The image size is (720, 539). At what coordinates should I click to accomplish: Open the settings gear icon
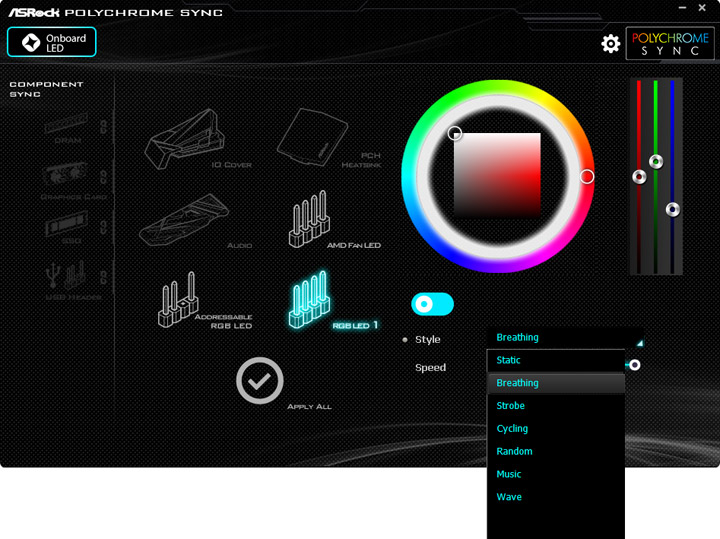610,44
